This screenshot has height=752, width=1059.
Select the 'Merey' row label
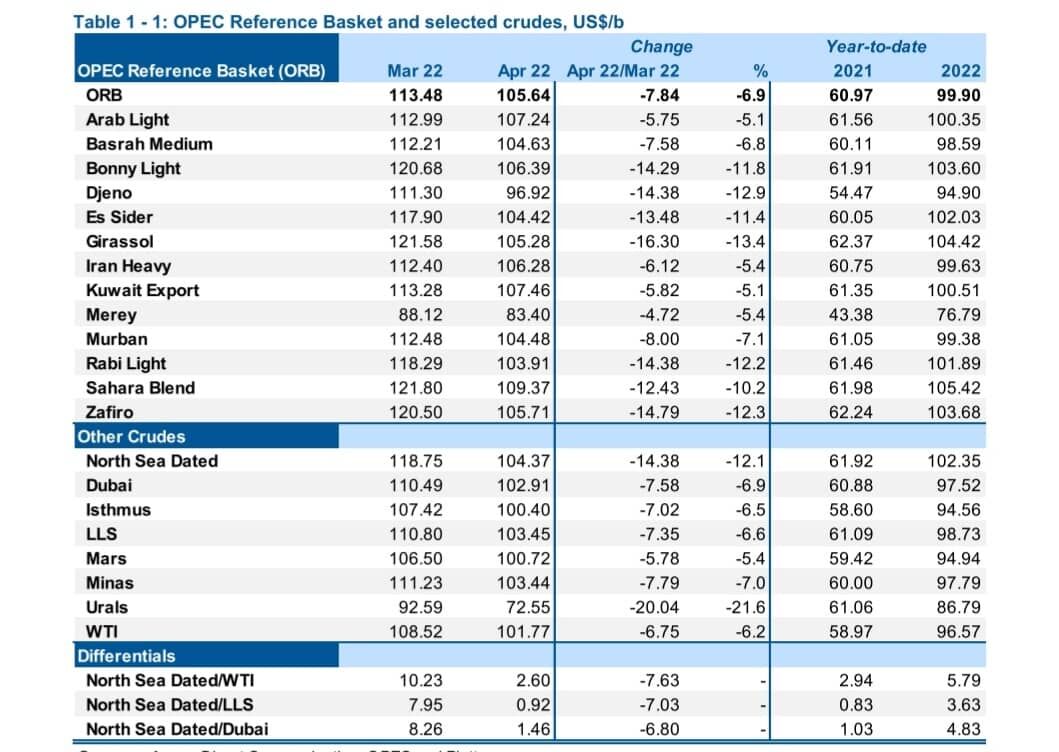pos(111,315)
